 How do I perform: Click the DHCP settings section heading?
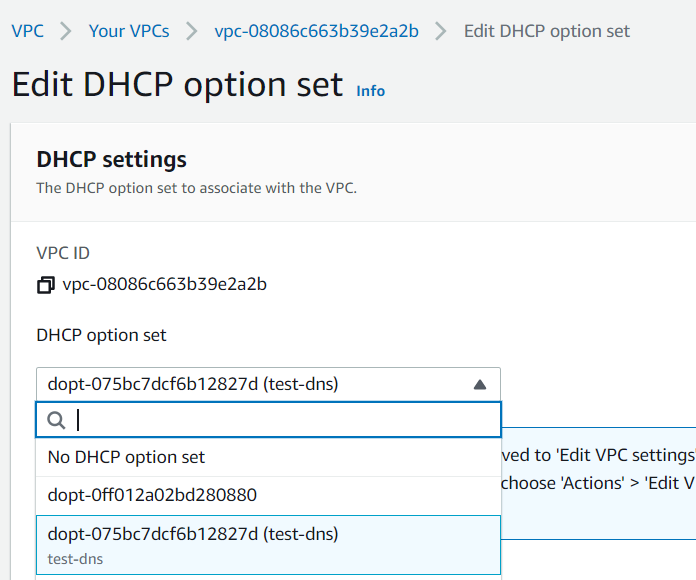[x=111, y=159]
